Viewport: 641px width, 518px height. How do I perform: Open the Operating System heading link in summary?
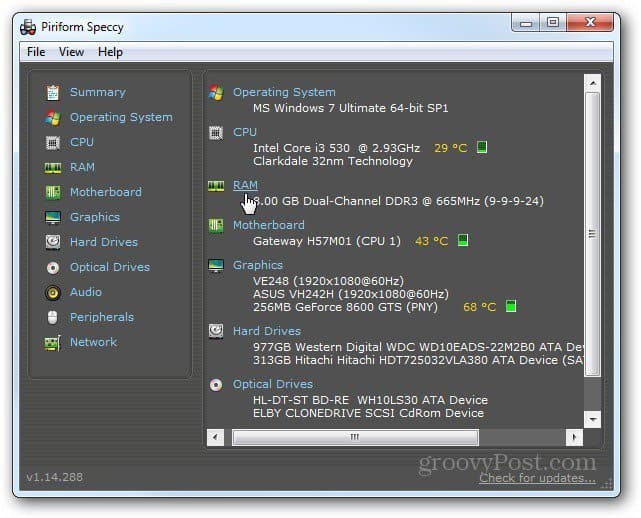point(284,92)
